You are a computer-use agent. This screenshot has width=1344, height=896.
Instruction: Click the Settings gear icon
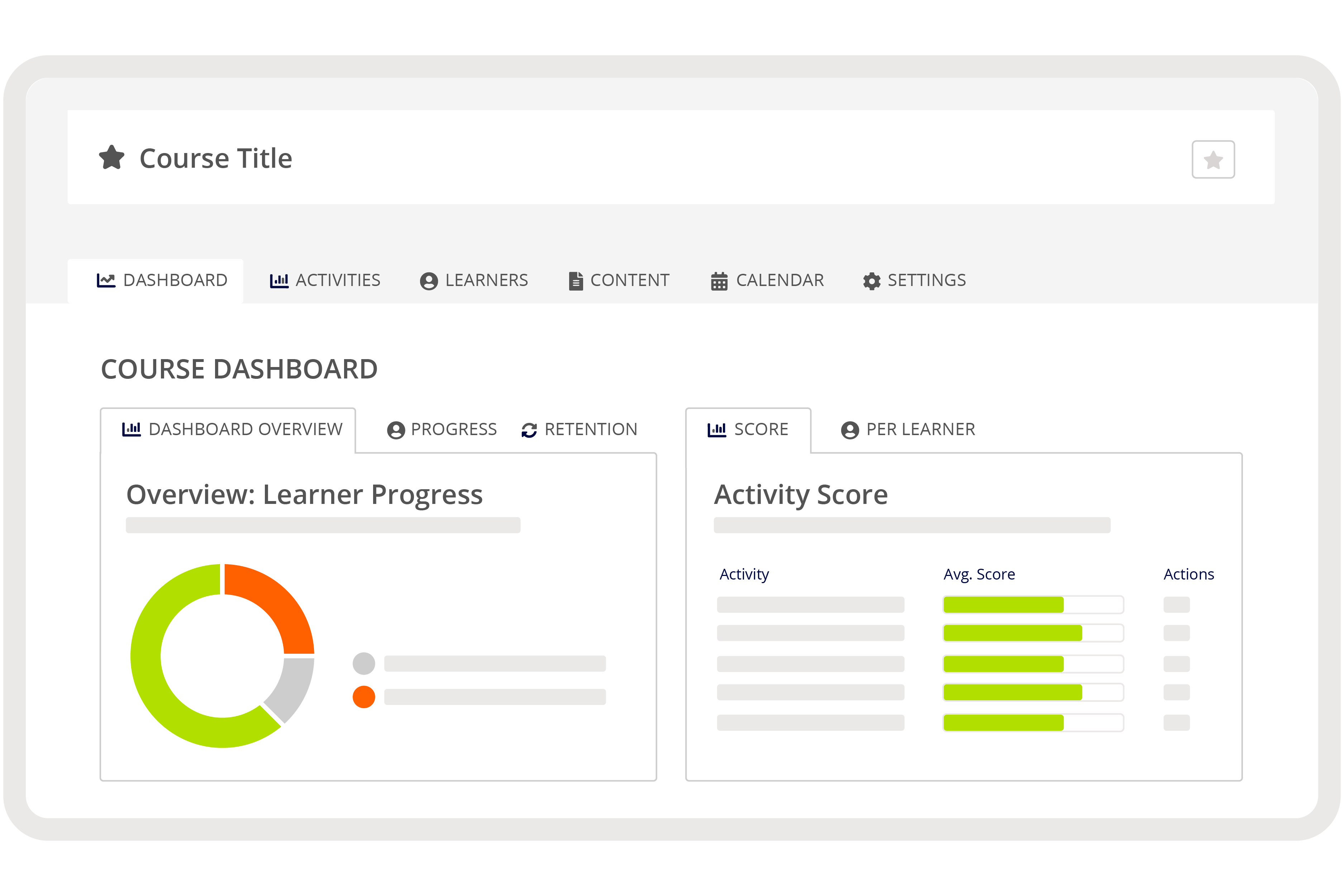(x=871, y=281)
